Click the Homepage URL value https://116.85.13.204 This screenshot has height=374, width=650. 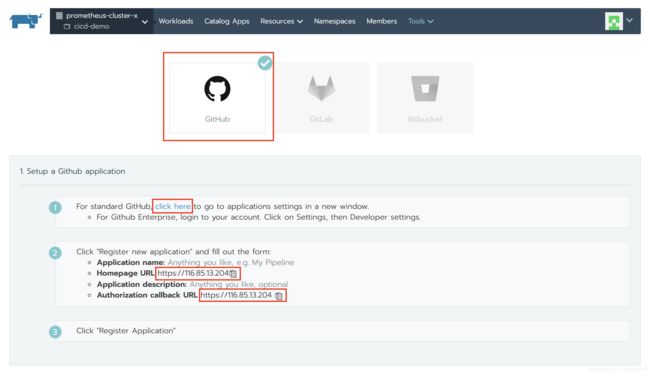click(193, 273)
